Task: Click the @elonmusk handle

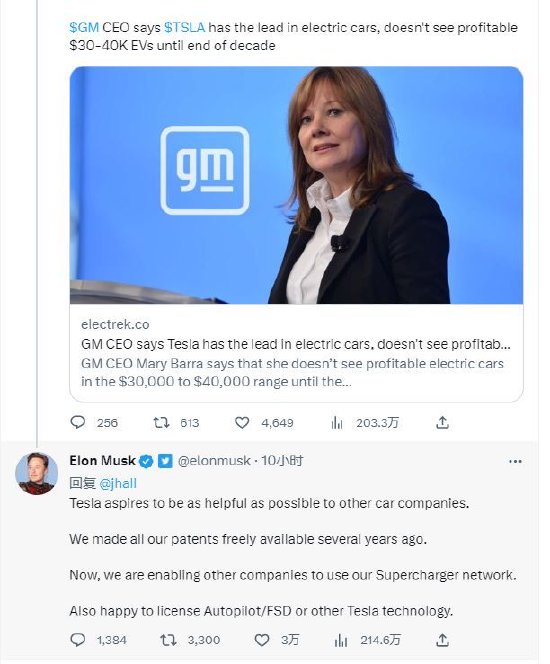Action: [x=214, y=460]
